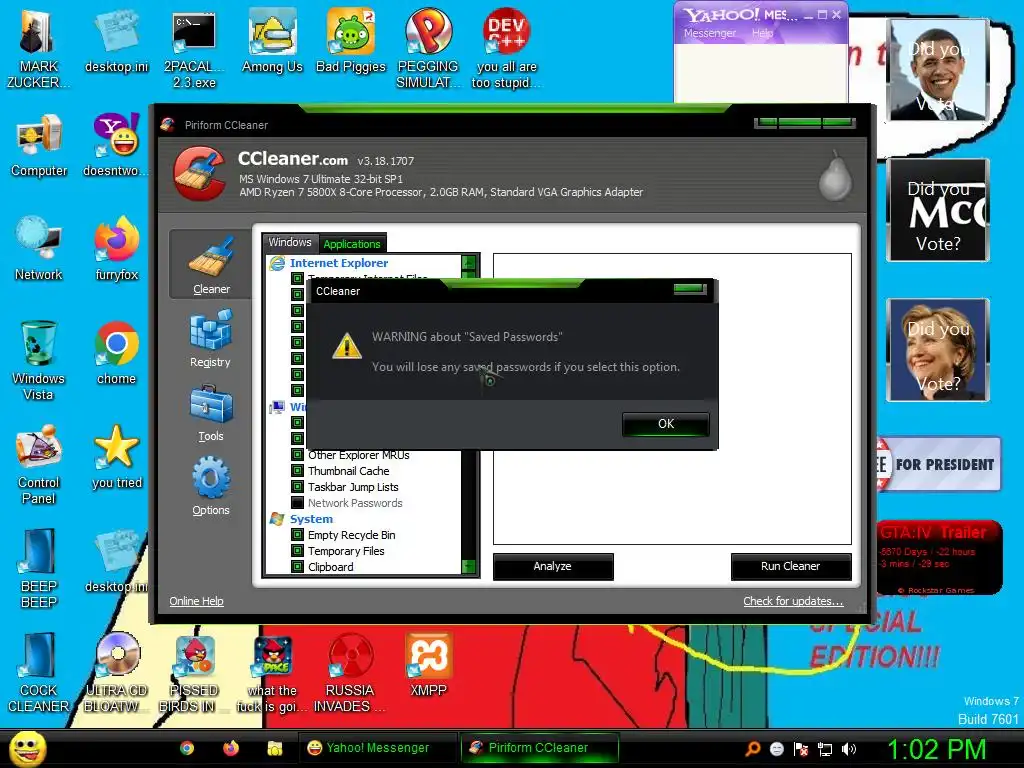Image resolution: width=1024 pixels, height=768 pixels.
Task: Select the System tree heading
Action: [312, 519]
